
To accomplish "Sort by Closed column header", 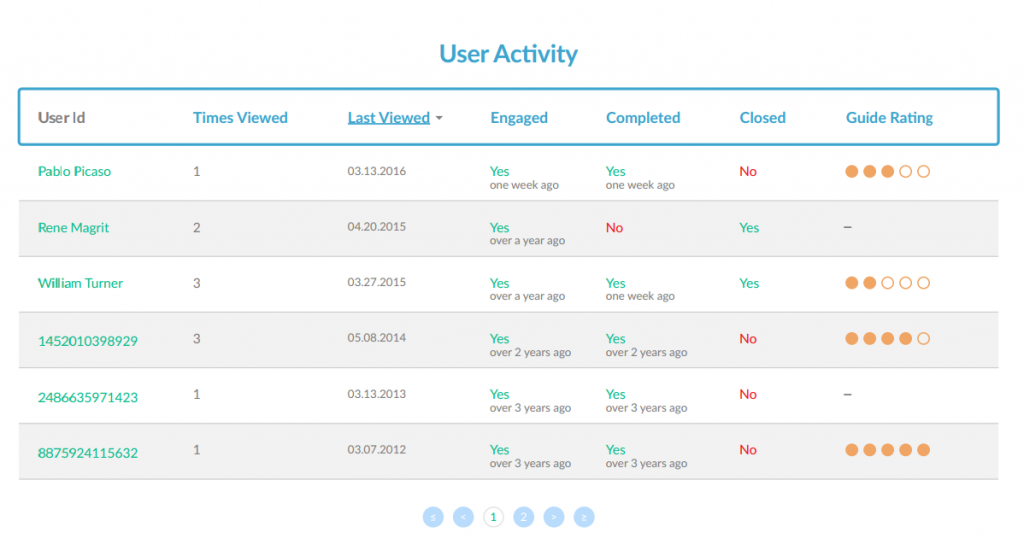I will [762, 118].
